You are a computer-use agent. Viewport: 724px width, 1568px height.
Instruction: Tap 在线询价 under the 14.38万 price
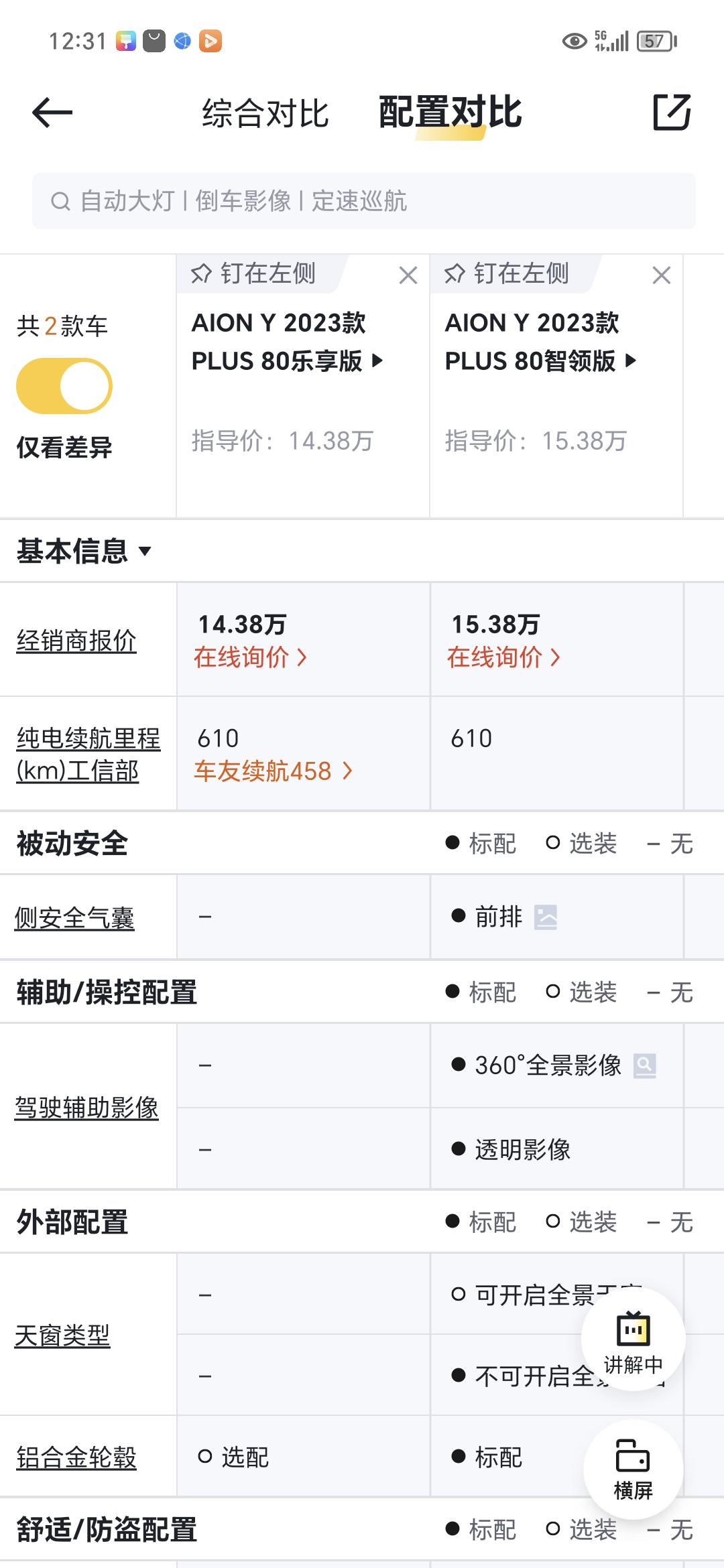pos(250,657)
